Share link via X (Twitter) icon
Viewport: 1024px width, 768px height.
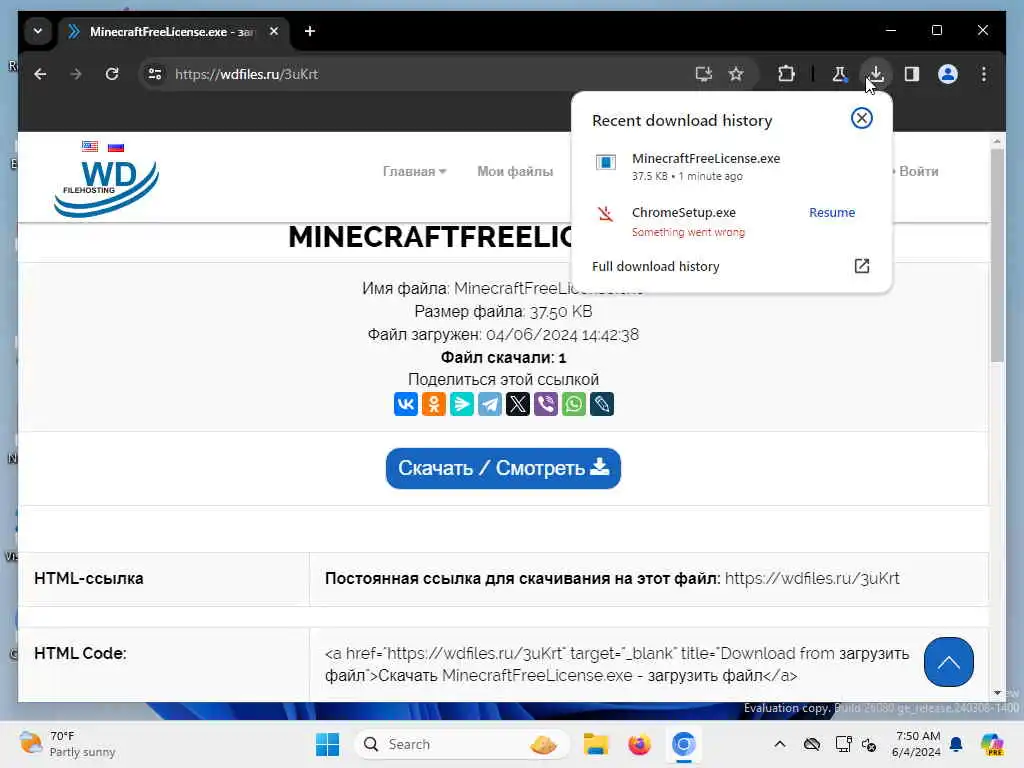click(518, 404)
